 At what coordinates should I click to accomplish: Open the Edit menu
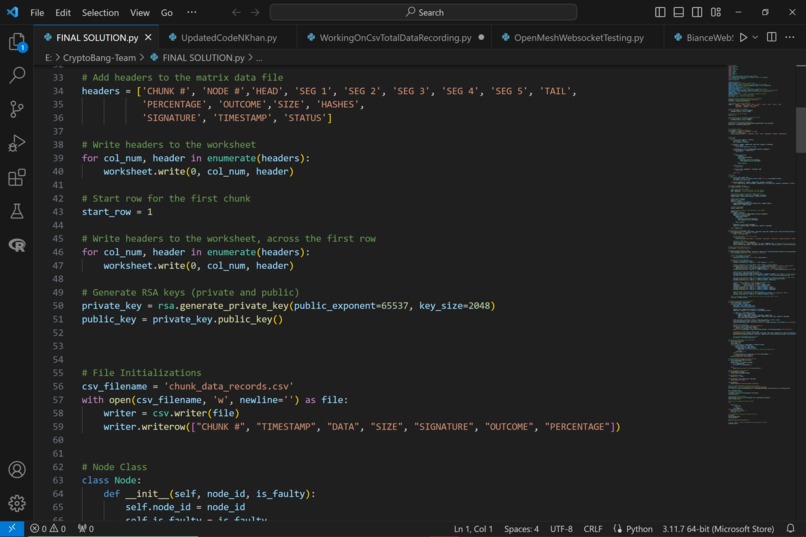pyautogui.click(x=63, y=12)
